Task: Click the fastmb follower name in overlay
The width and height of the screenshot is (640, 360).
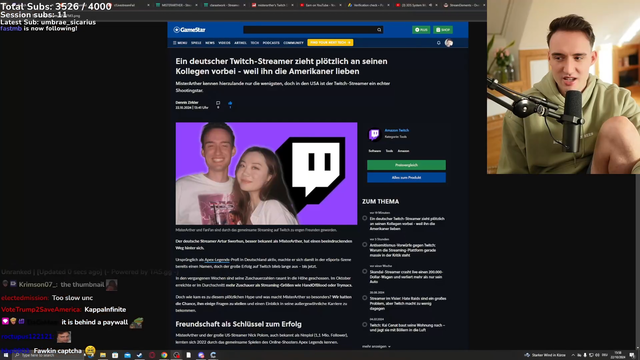Action: tap(11, 29)
